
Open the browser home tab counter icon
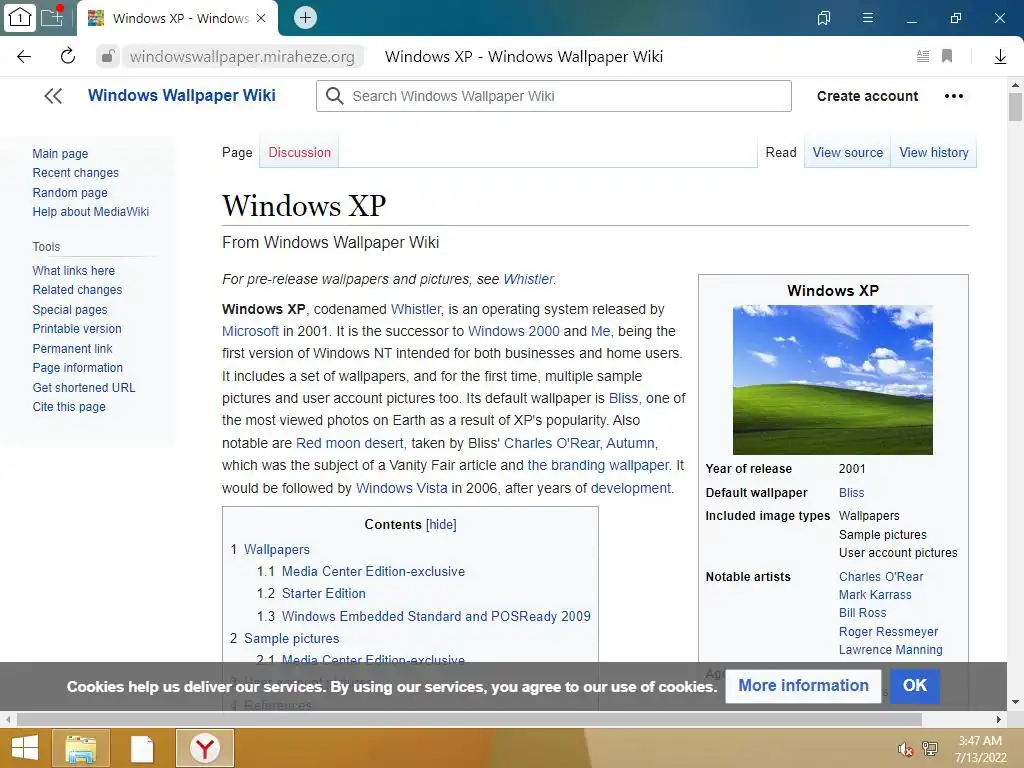[20, 18]
